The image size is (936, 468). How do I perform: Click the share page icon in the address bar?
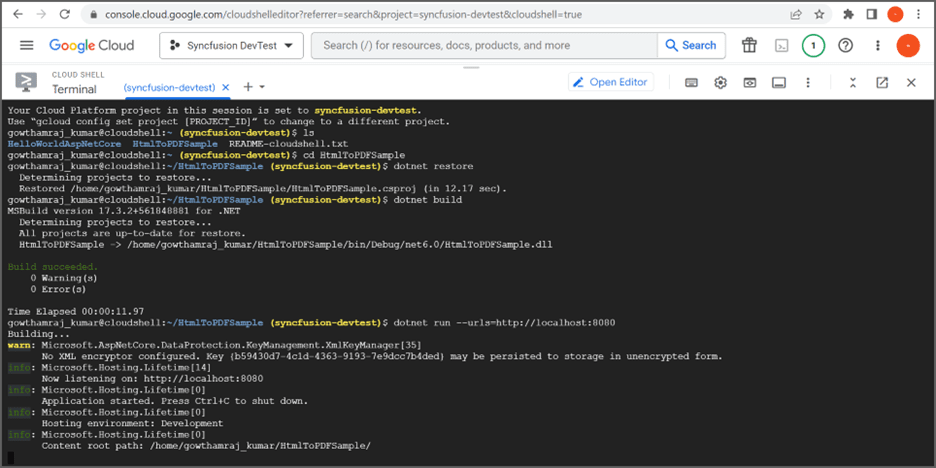796,14
